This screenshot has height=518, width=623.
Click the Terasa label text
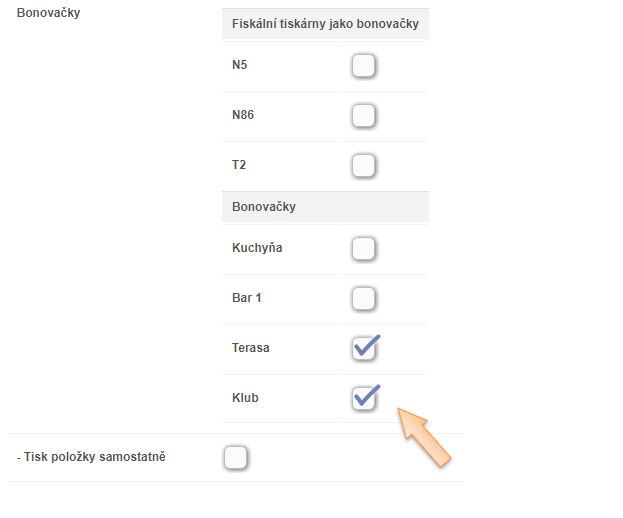[251, 348]
